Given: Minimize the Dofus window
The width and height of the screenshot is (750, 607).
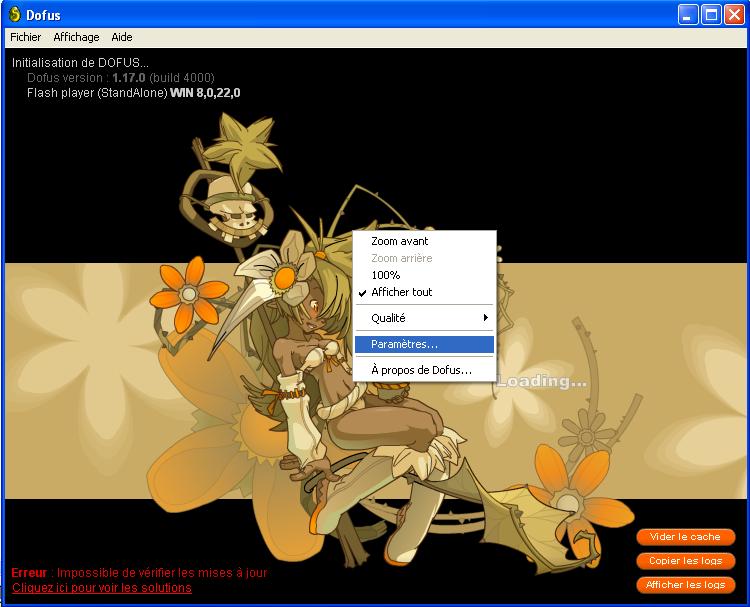Looking at the screenshot, I should [x=688, y=15].
